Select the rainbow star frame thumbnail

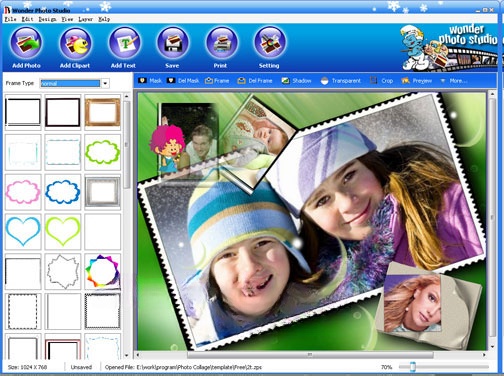[102, 271]
